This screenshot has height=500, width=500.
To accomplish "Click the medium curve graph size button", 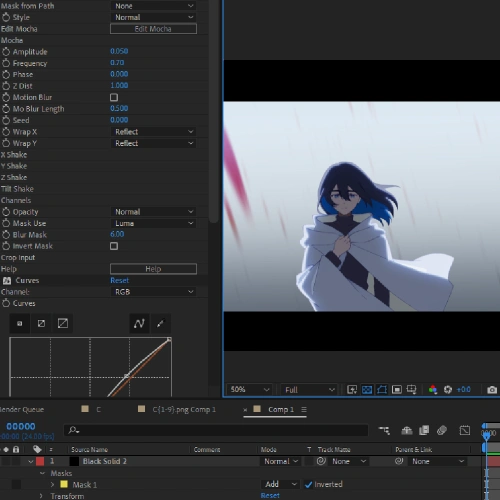I will (x=41, y=323).
